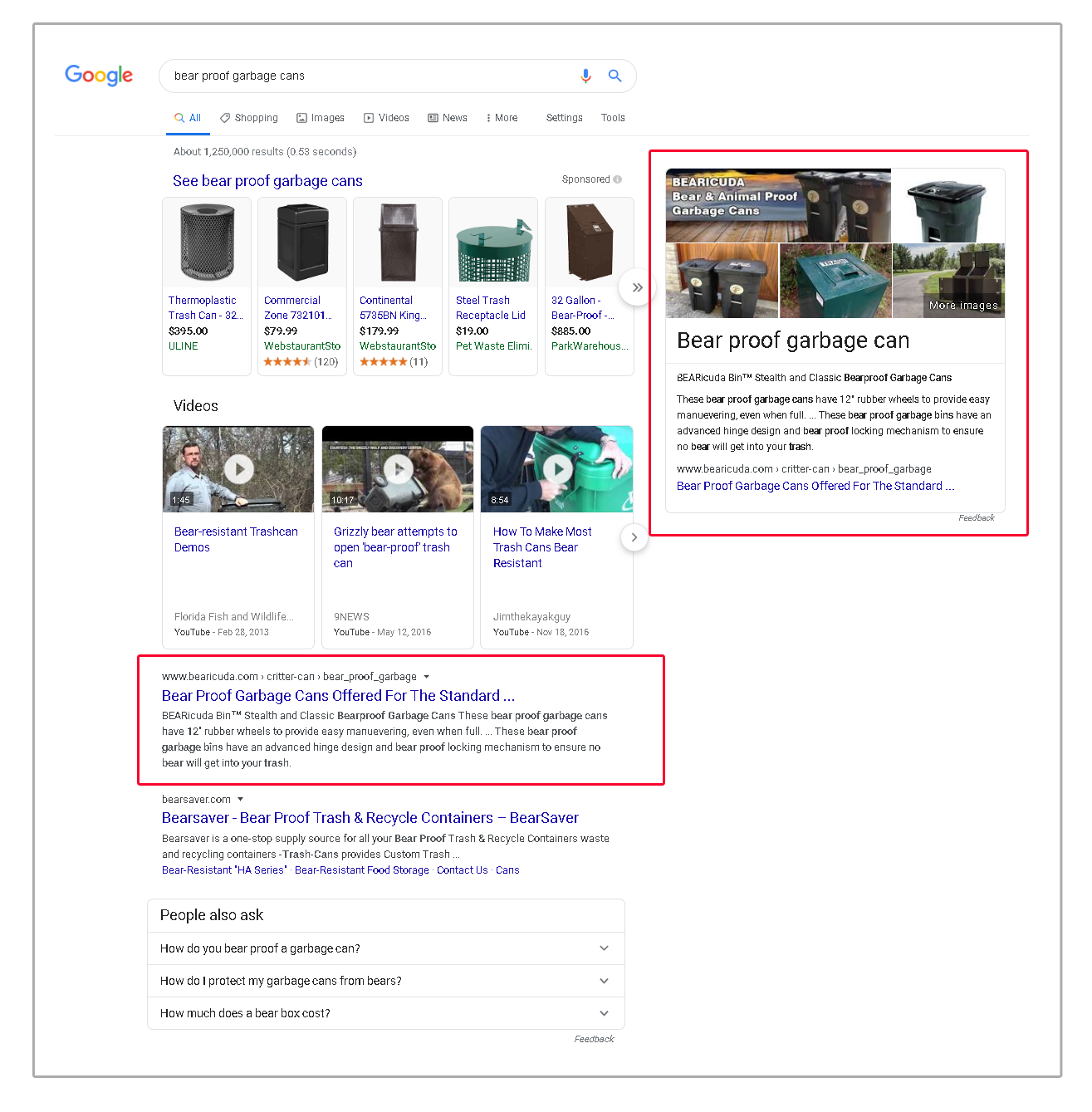Viewport: 1092px width, 1112px height.
Task: Advance the shopping carousel with double arrow
Action: pyautogui.click(x=637, y=287)
